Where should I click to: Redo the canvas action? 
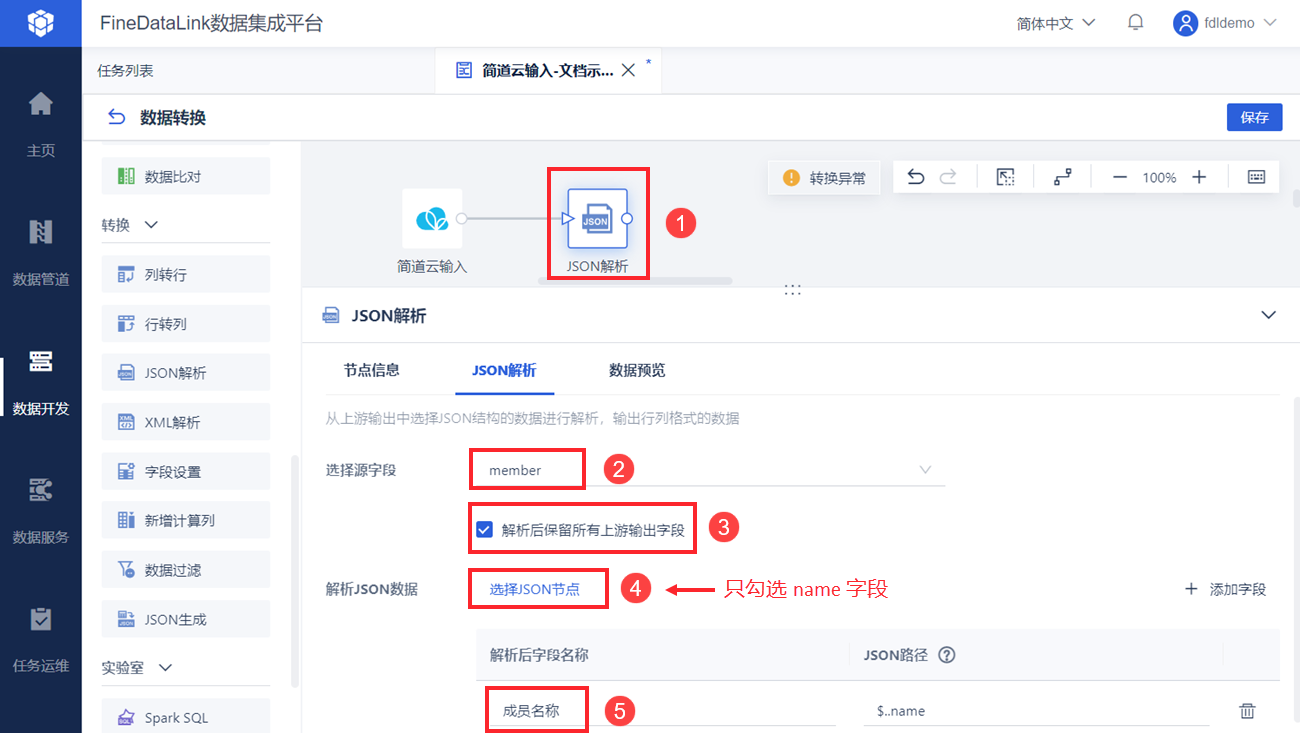[948, 177]
